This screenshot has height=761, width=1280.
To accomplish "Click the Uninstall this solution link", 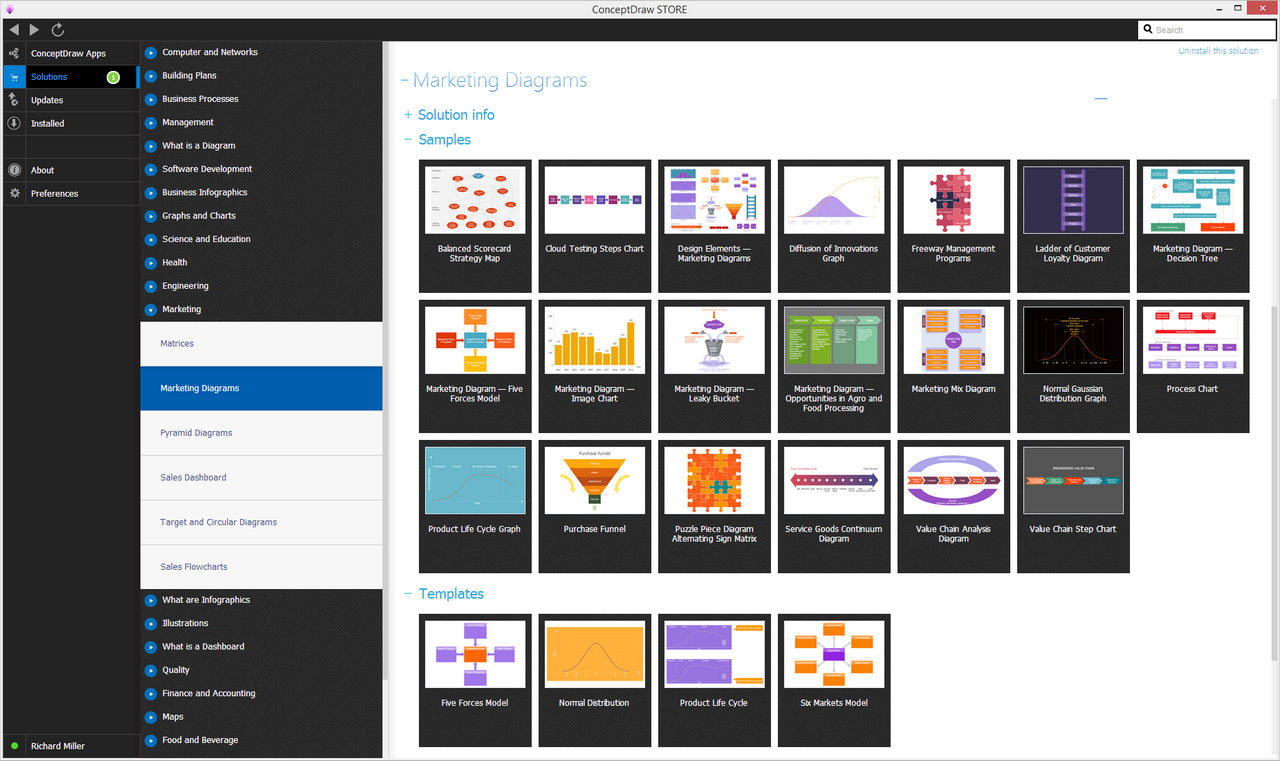I will [1218, 51].
